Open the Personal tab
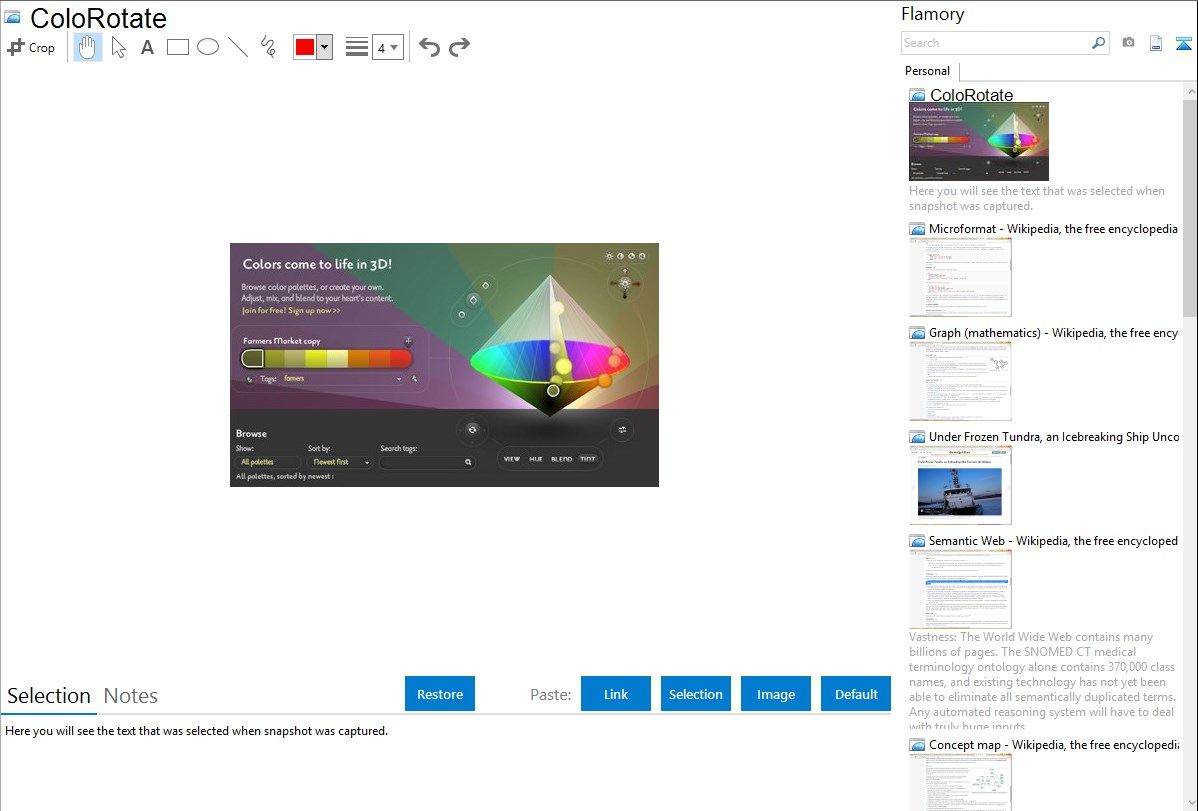 927,71
